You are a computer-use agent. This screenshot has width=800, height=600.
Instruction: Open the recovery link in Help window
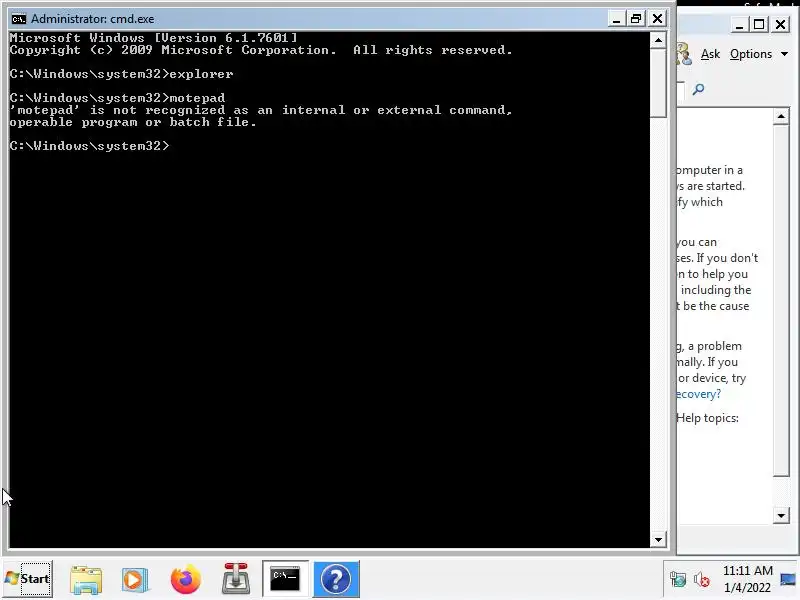tap(698, 394)
